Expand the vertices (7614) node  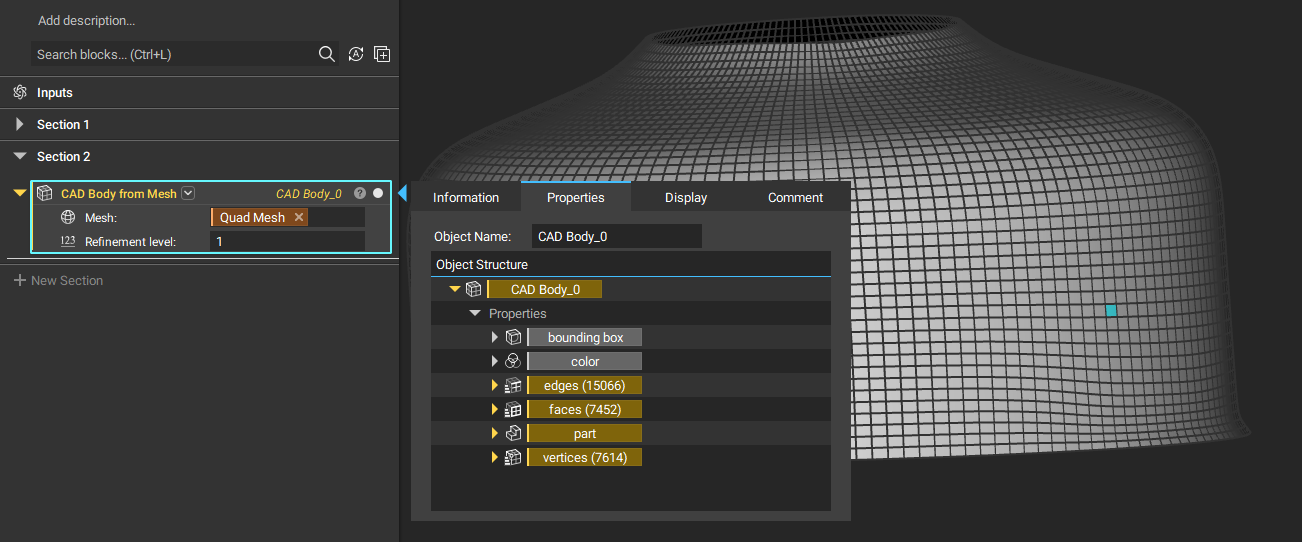click(494, 457)
